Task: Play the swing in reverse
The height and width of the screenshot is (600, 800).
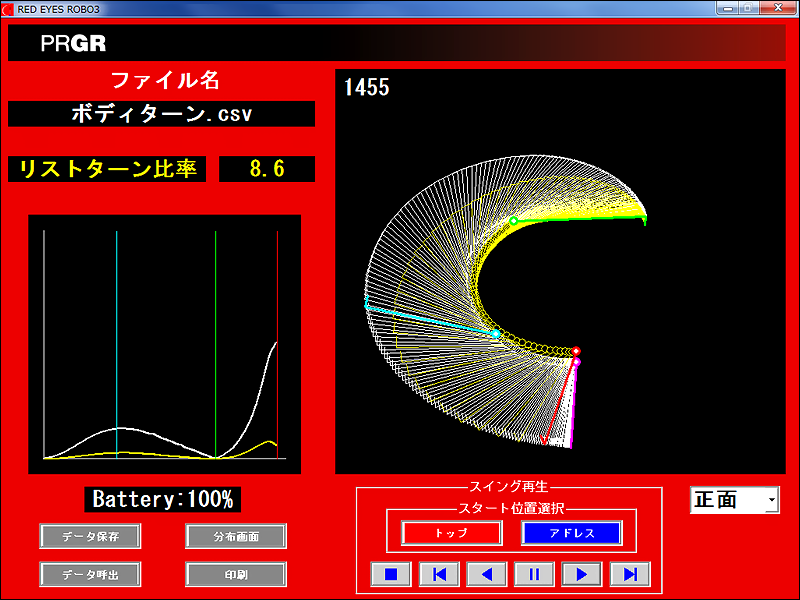Action: tap(487, 574)
